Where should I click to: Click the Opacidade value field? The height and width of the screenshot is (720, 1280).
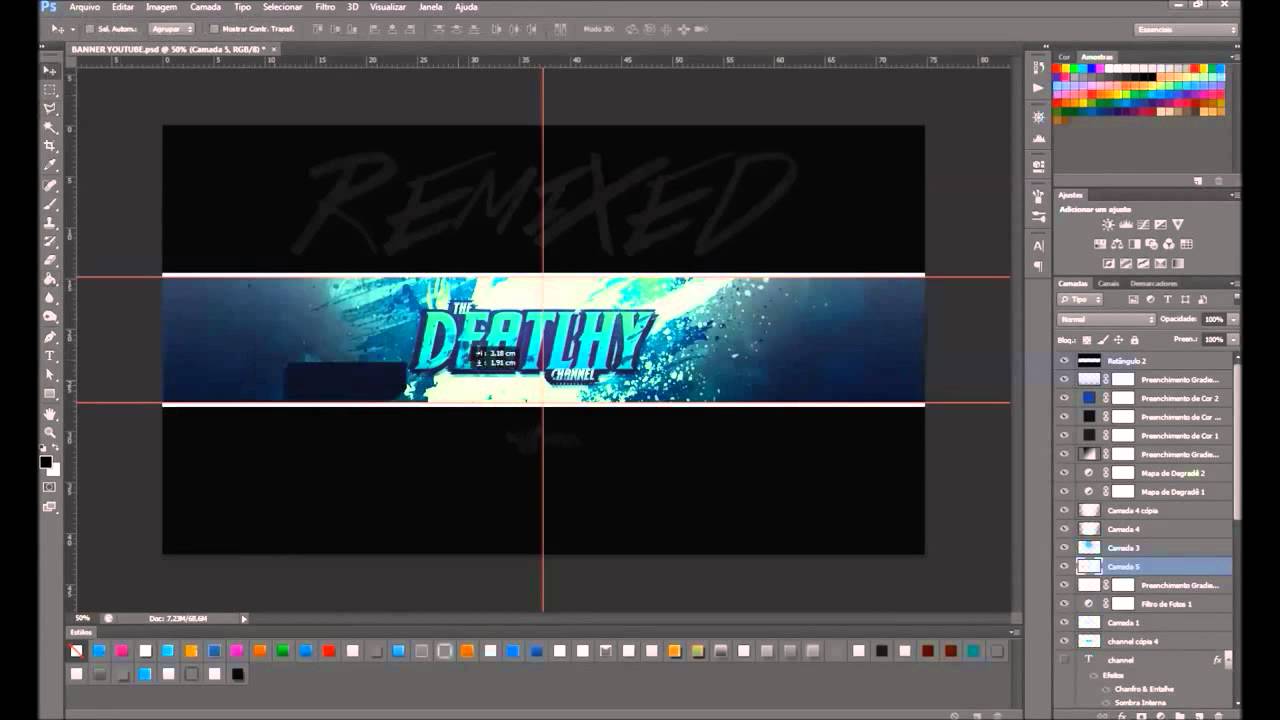(x=1213, y=319)
